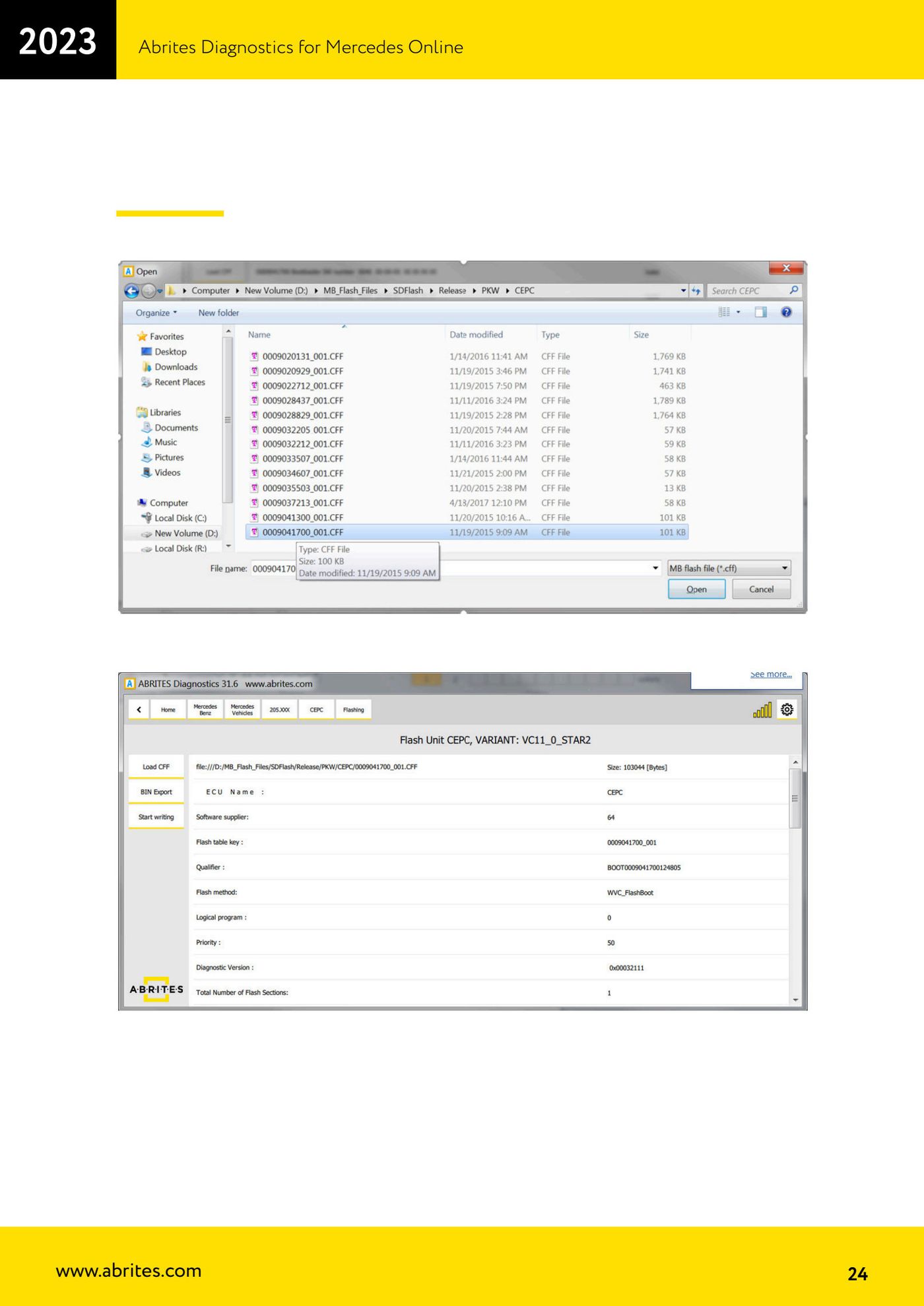This screenshot has height=1306, width=924.
Task: Select Recent Places under Favorites
Action: (180, 382)
